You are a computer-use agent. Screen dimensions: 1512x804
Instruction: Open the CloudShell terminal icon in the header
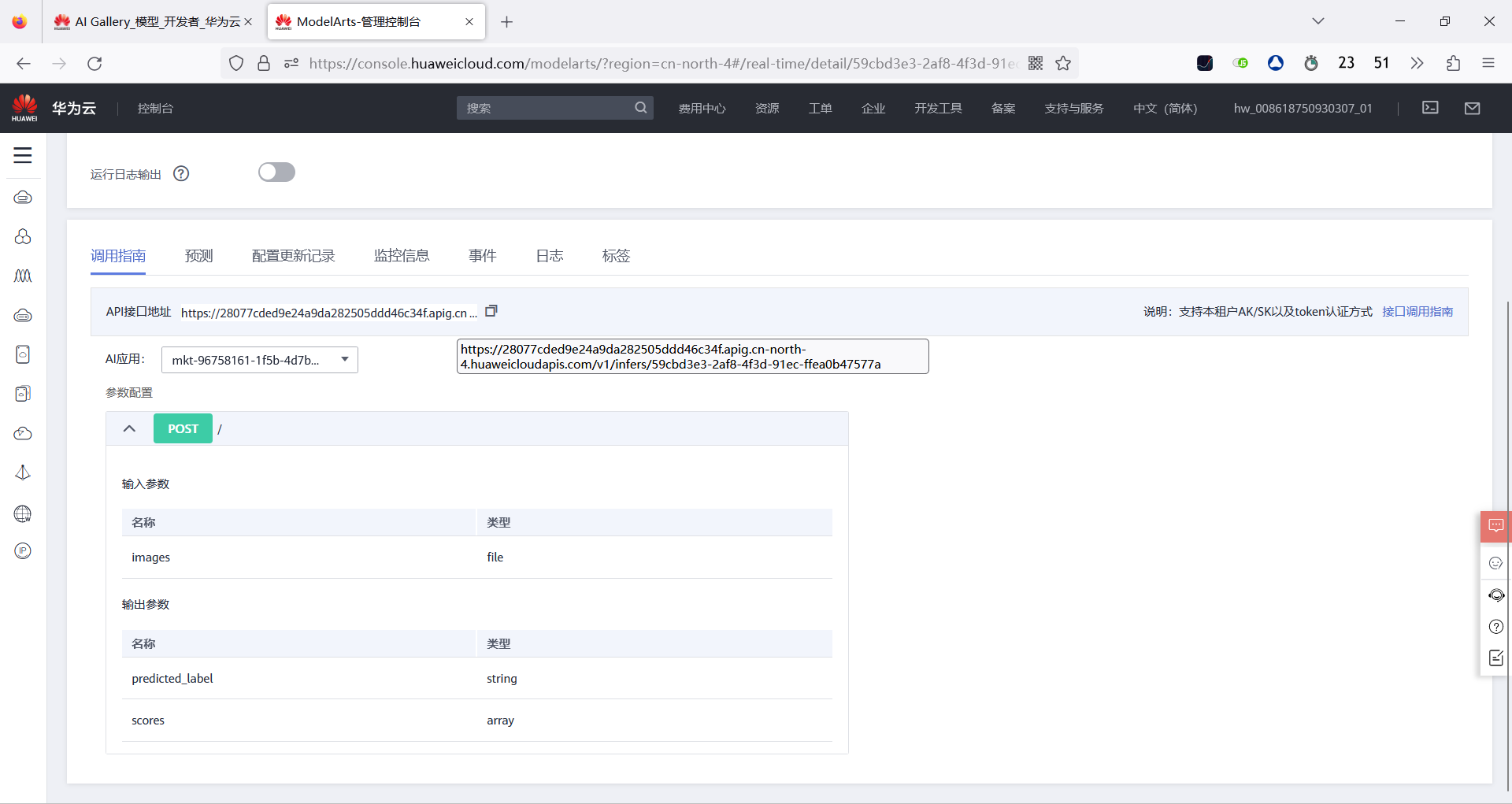(x=1430, y=108)
